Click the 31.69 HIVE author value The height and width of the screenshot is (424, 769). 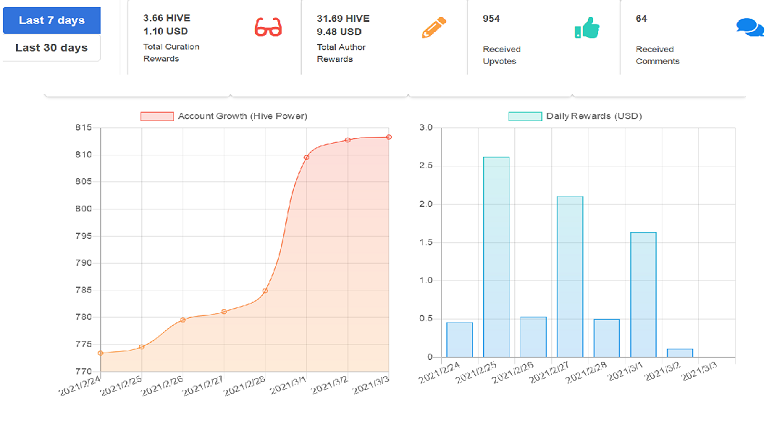click(343, 19)
